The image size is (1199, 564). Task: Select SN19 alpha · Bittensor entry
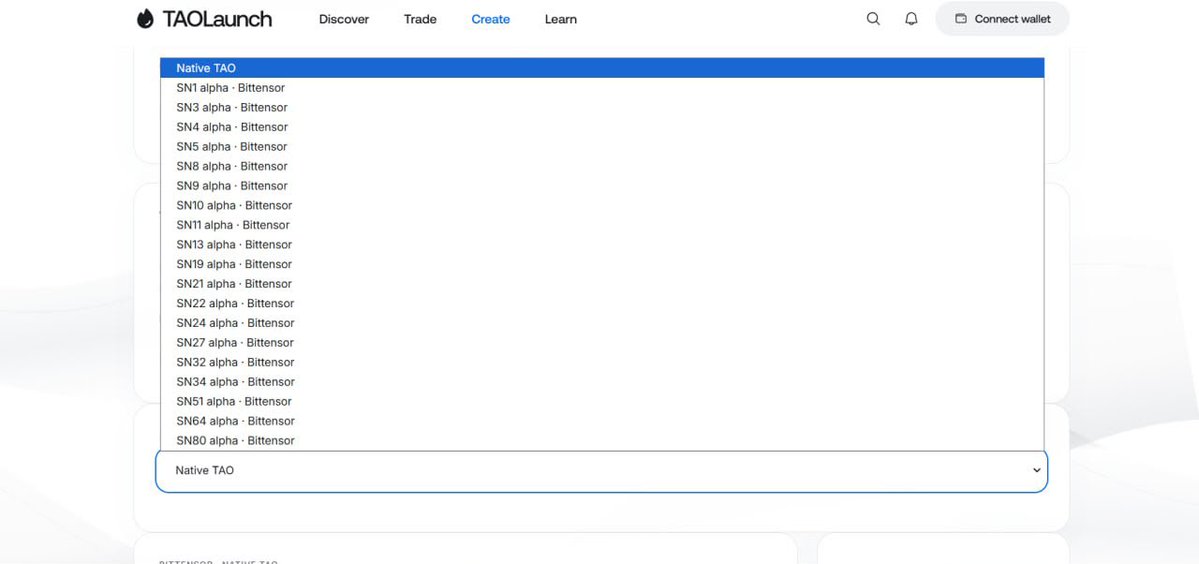603,264
